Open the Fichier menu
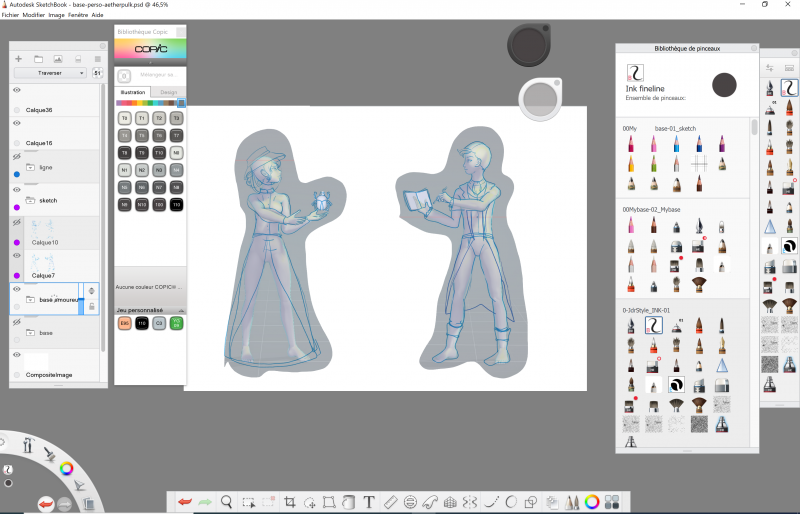Screen dimensions: 800x514 click(x=10, y=15)
